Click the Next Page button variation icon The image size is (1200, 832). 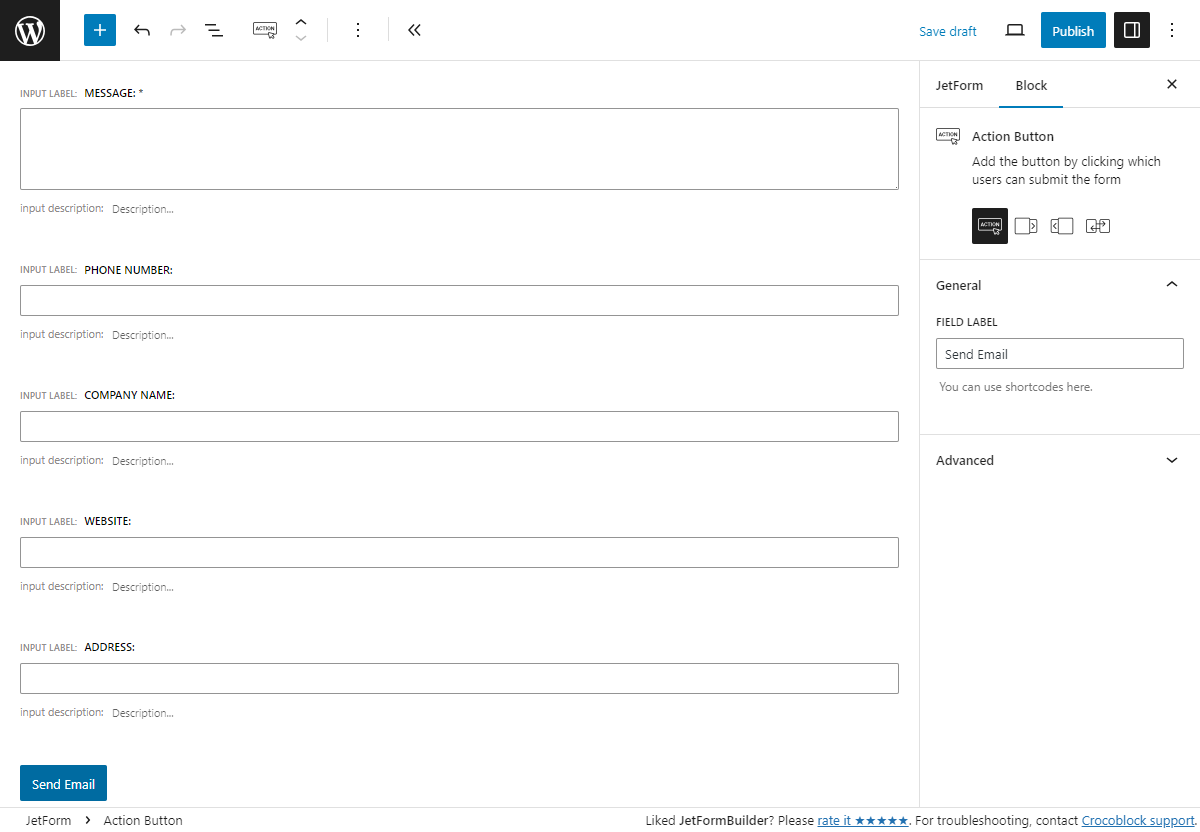tap(1026, 225)
